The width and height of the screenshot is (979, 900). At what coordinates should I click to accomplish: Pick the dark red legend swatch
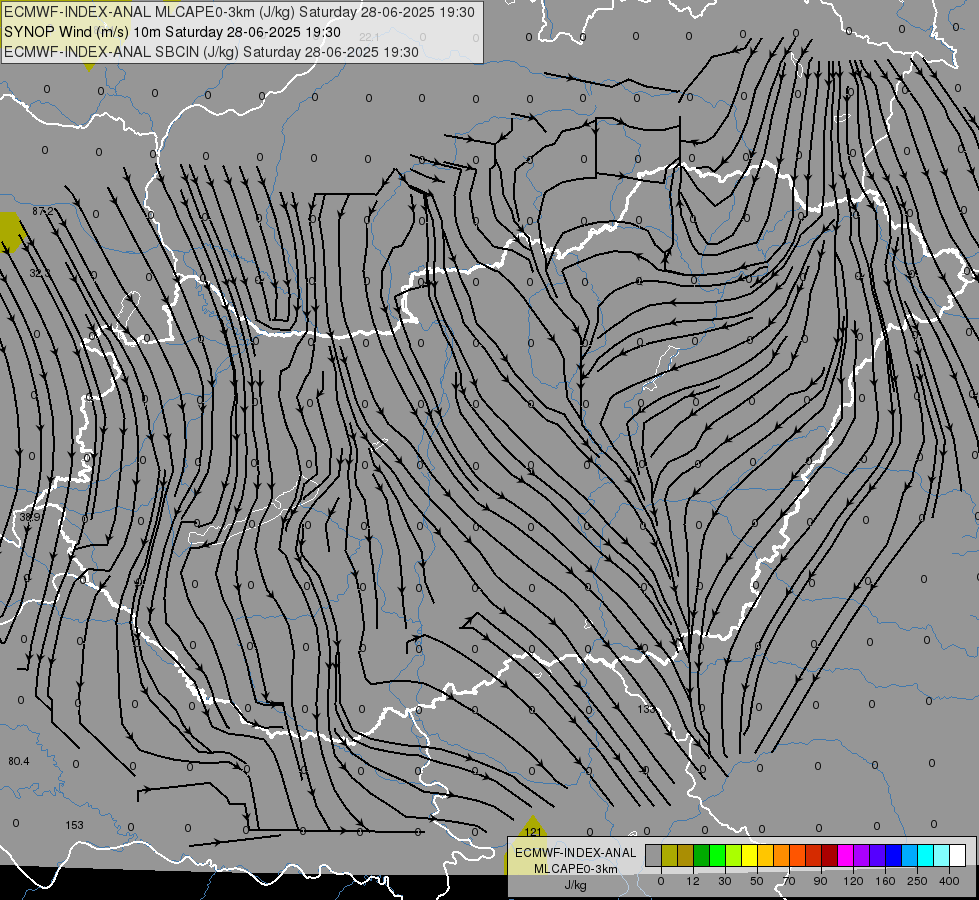830,855
